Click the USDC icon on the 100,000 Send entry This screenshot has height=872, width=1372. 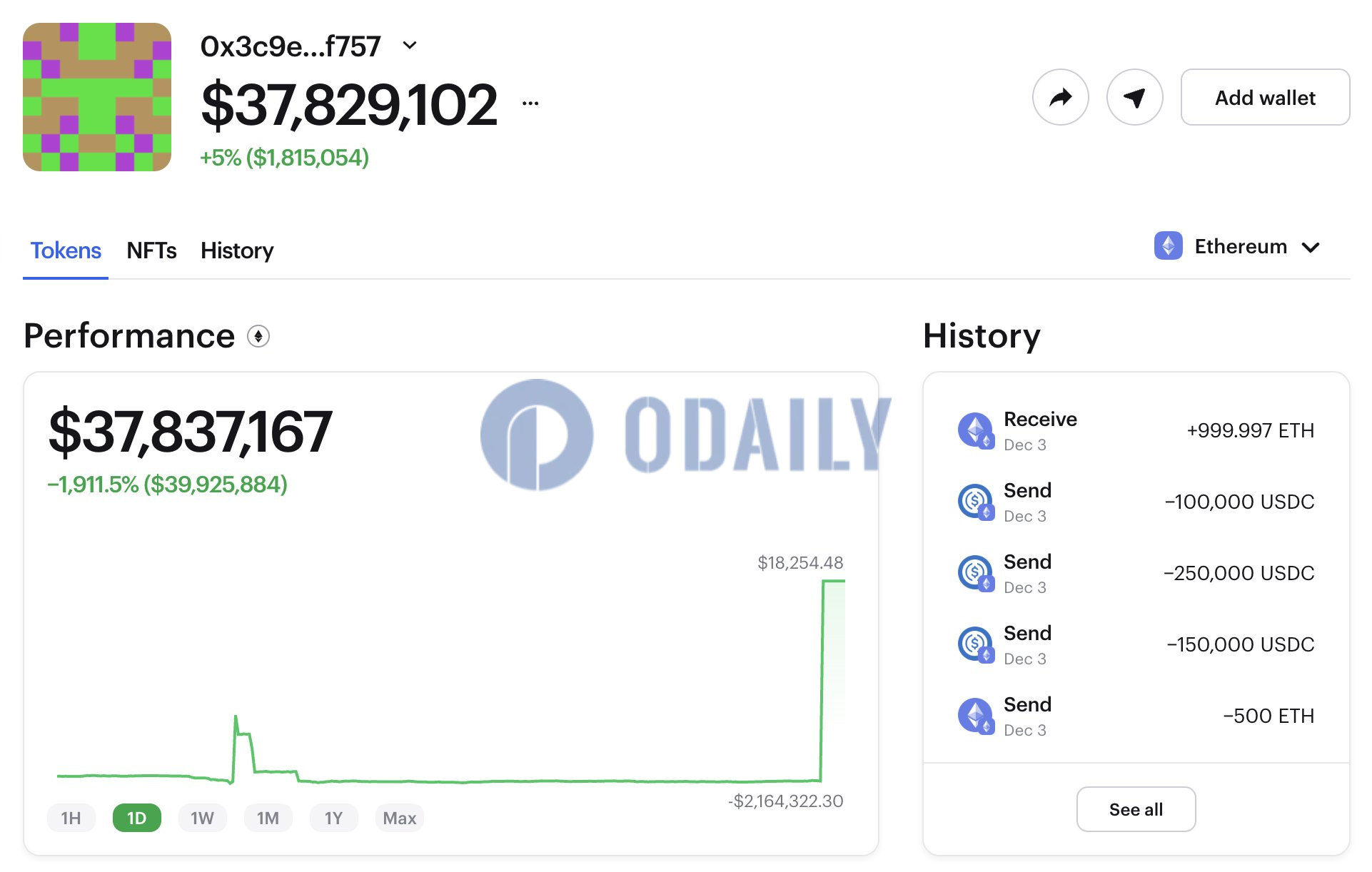click(975, 502)
